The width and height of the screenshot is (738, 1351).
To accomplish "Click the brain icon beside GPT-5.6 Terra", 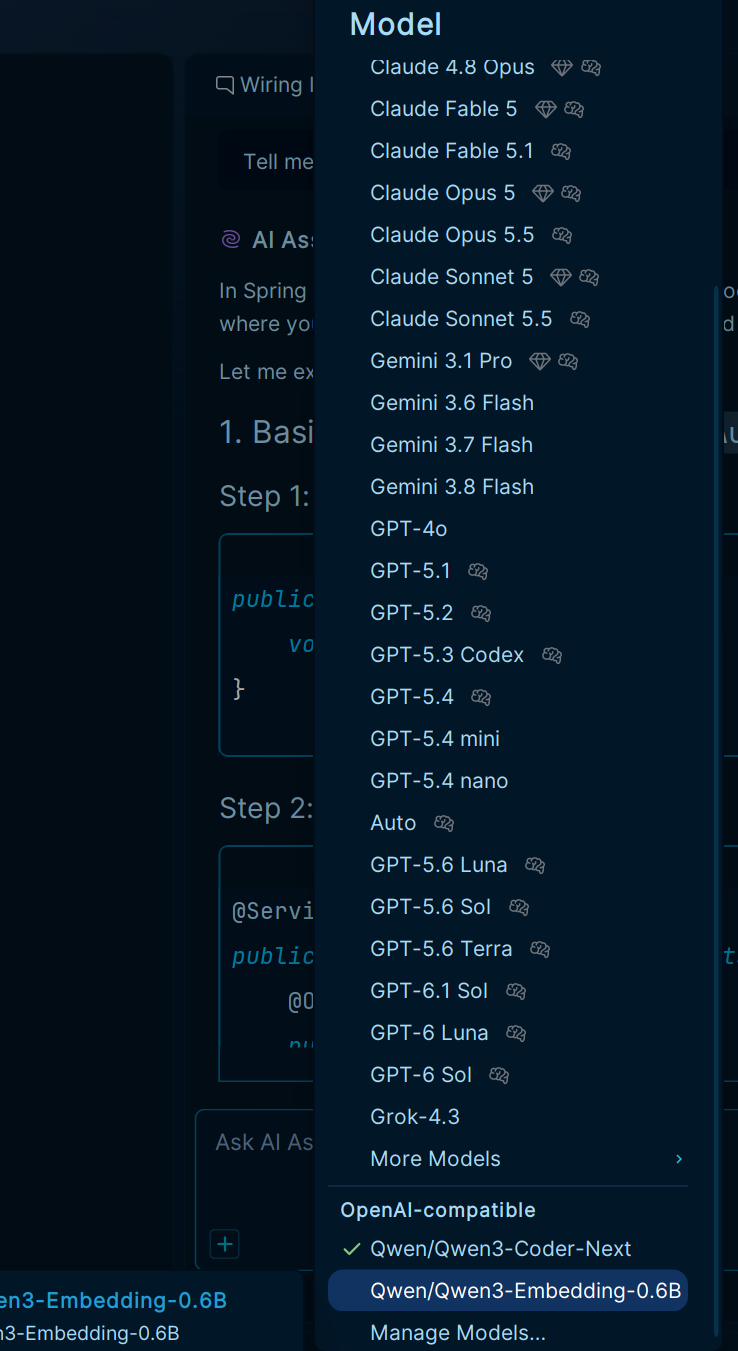I will pyautogui.click(x=540, y=949).
